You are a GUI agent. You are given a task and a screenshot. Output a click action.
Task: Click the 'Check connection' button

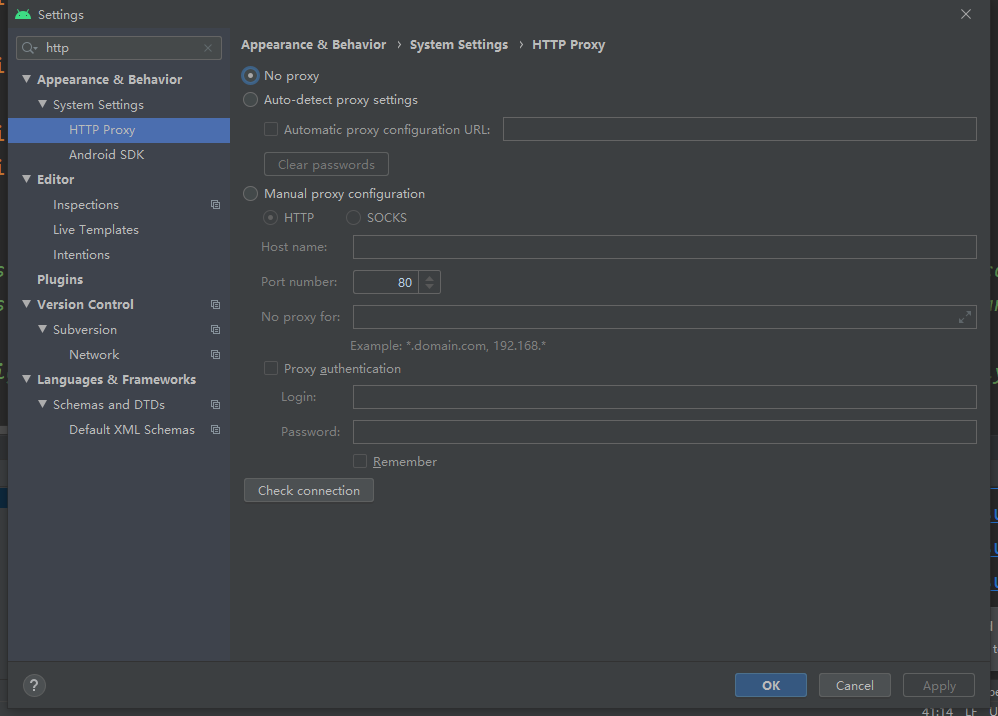click(309, 491)
